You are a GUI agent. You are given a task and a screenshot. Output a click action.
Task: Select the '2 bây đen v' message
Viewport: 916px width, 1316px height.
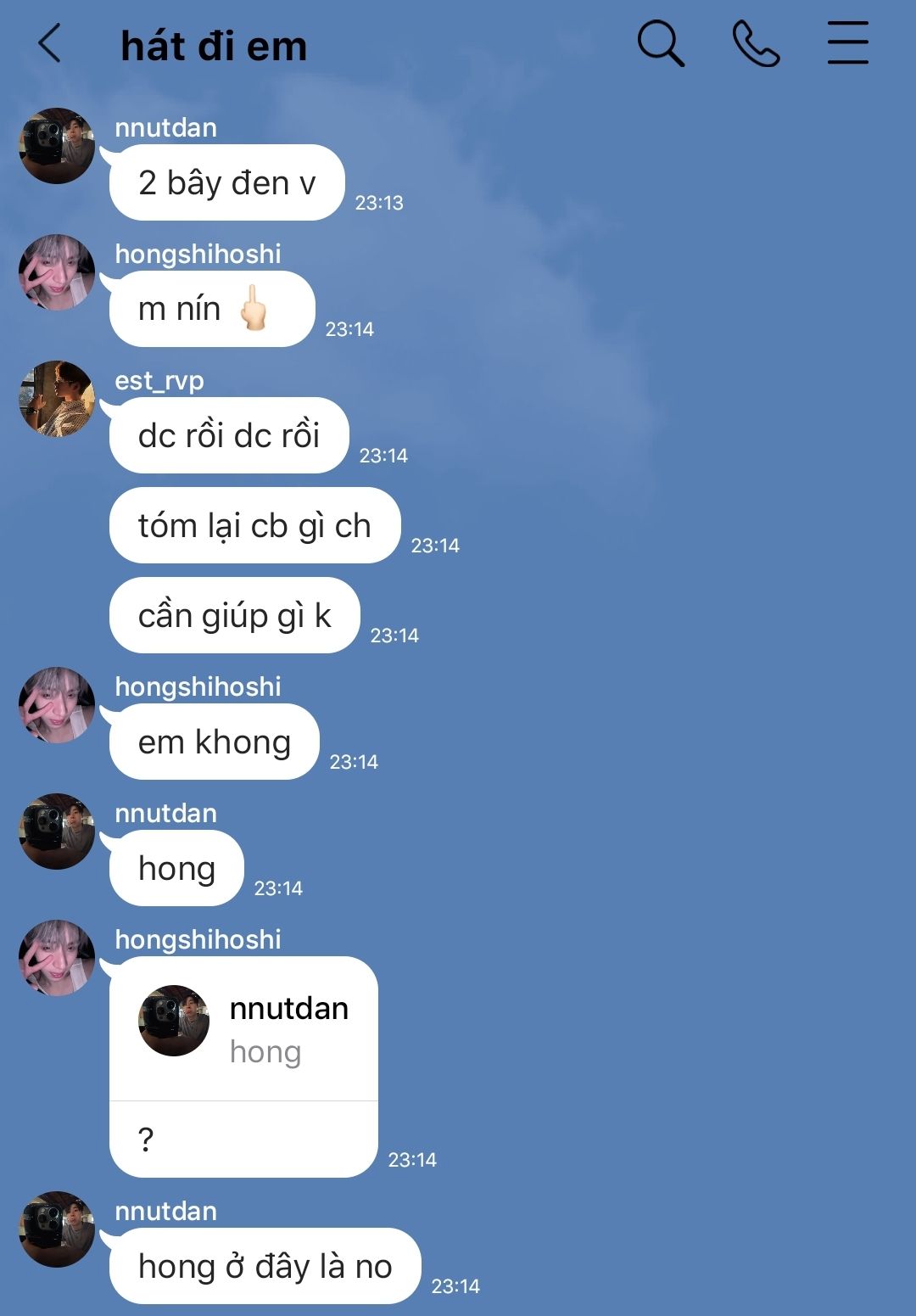pyautogui.click(x=226, y=182)
